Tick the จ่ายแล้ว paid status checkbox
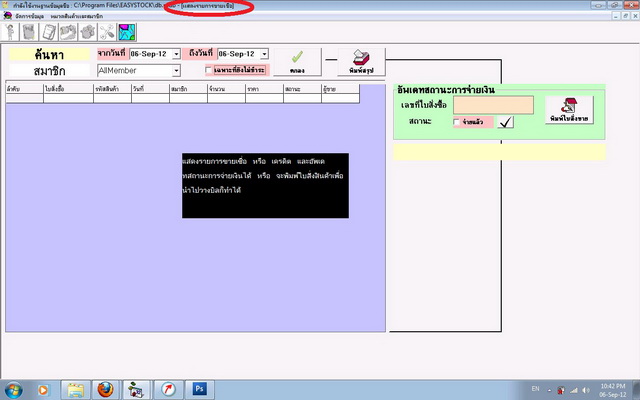Image resolution: width=640 pixels, height=400 pixels. (458, 122)
